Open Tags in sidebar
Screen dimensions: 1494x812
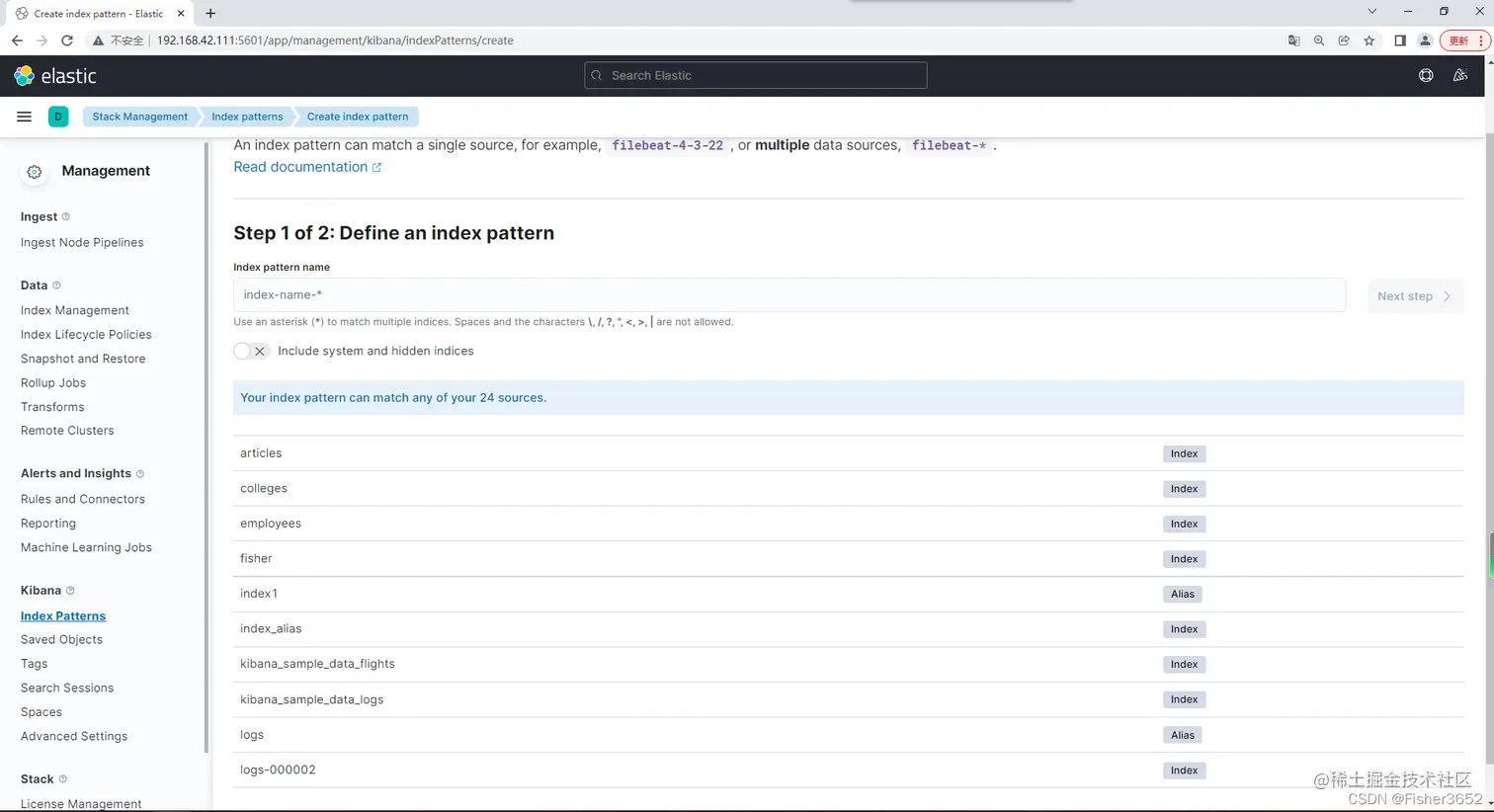point(34,664)
